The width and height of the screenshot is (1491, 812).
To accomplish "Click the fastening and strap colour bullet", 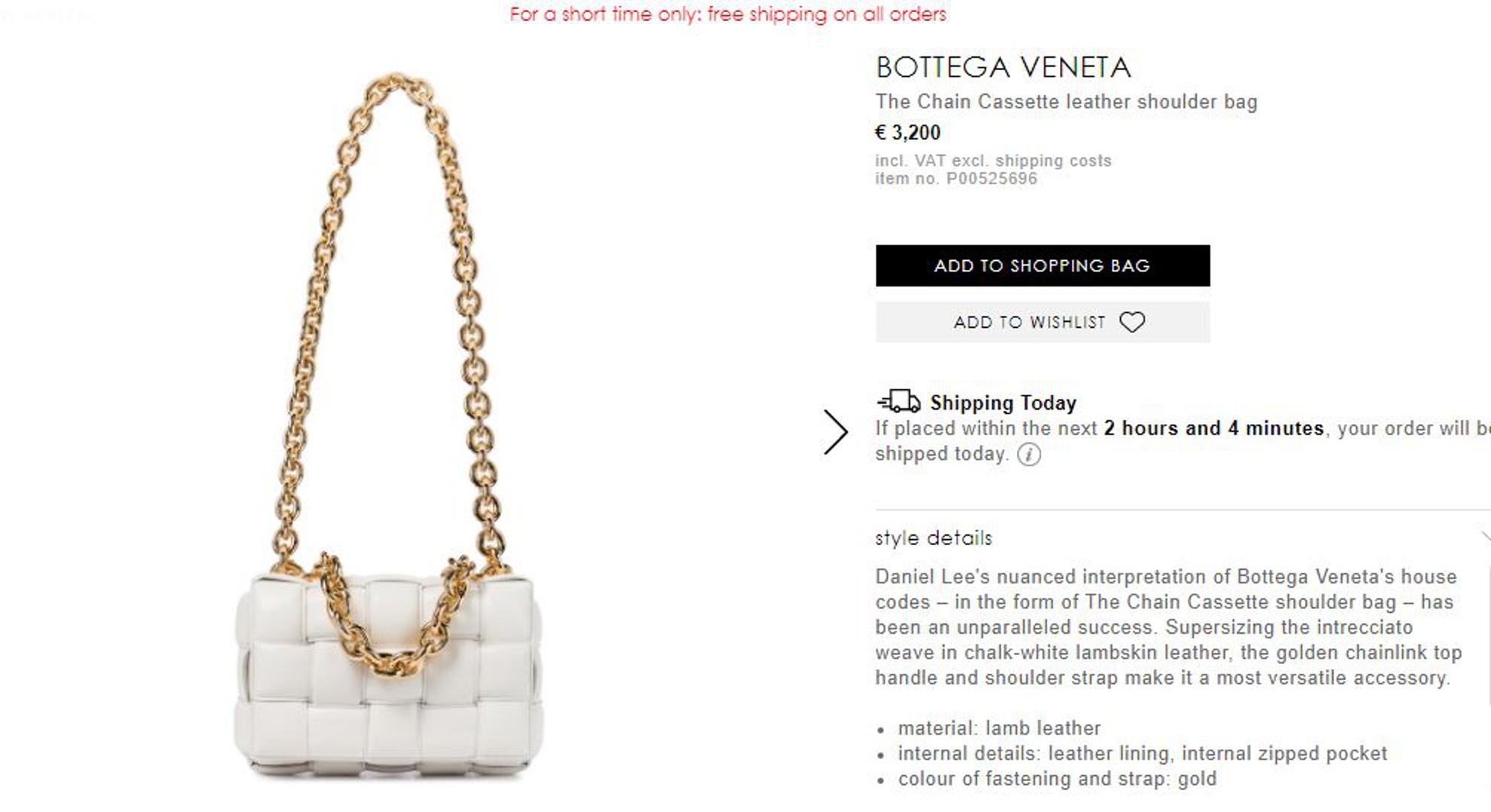I will (1057, 779).
